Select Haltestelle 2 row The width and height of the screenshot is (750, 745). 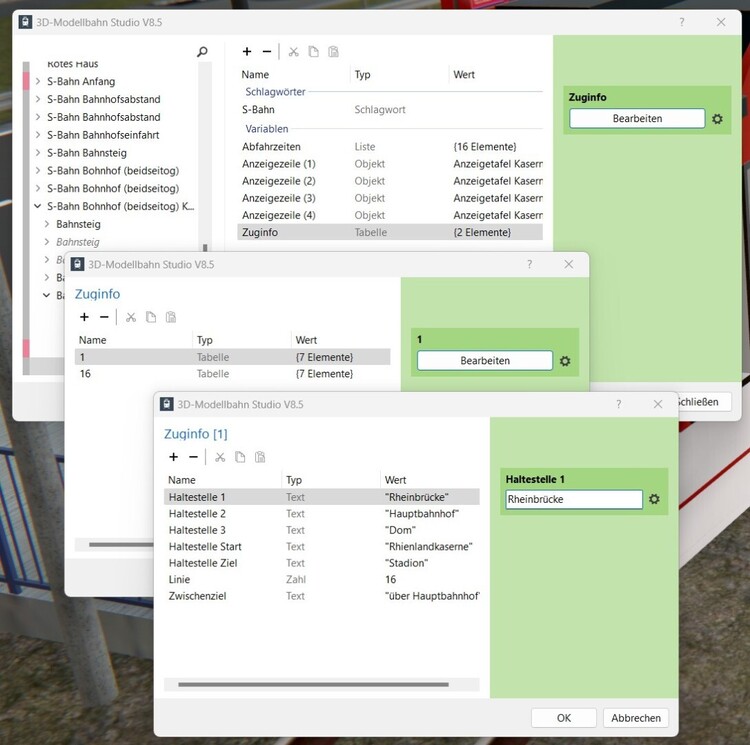coord(321,514)
